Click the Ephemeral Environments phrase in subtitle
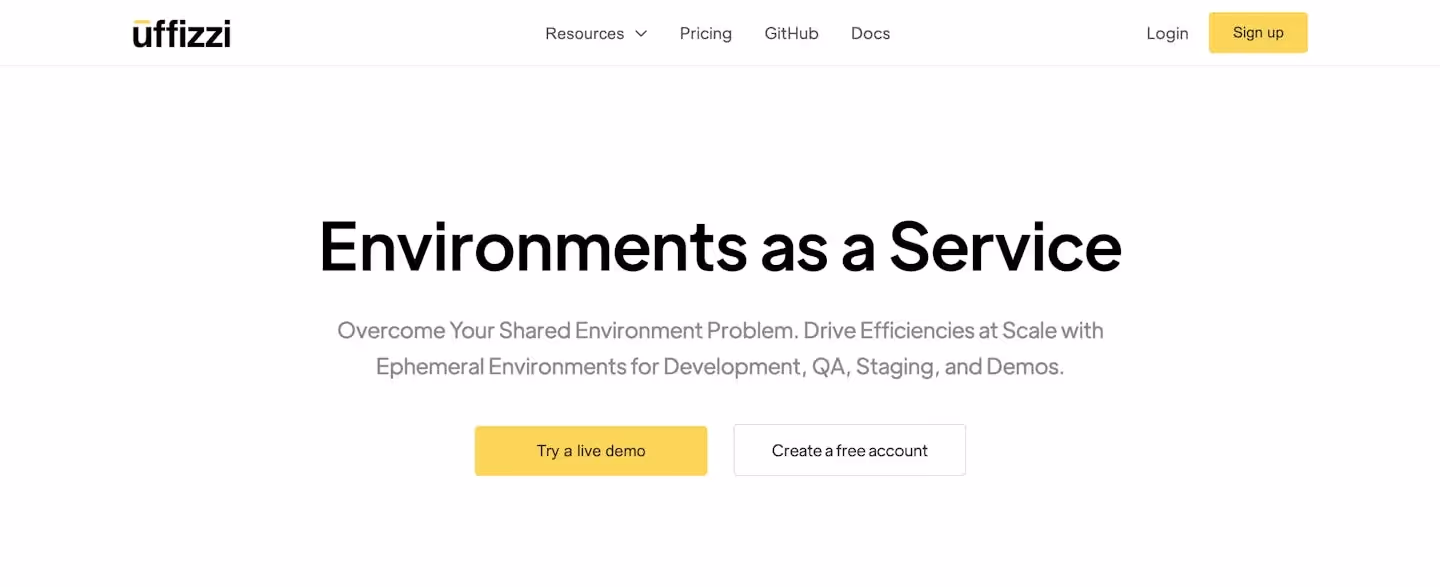 (501, 367)
